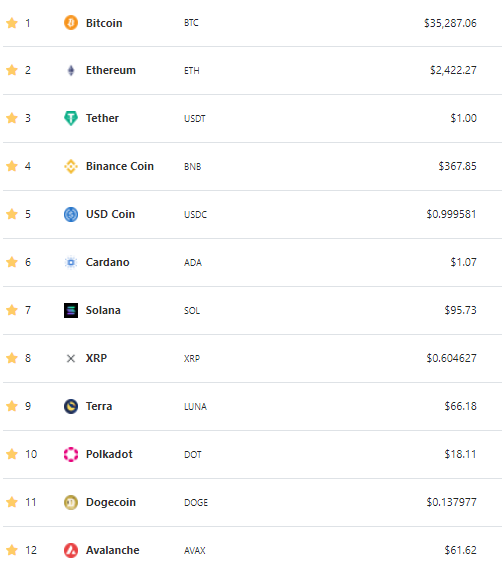Remove Avalanche favorite star
This screenshot has width=502, height=568.
click(x=12, y=550)
